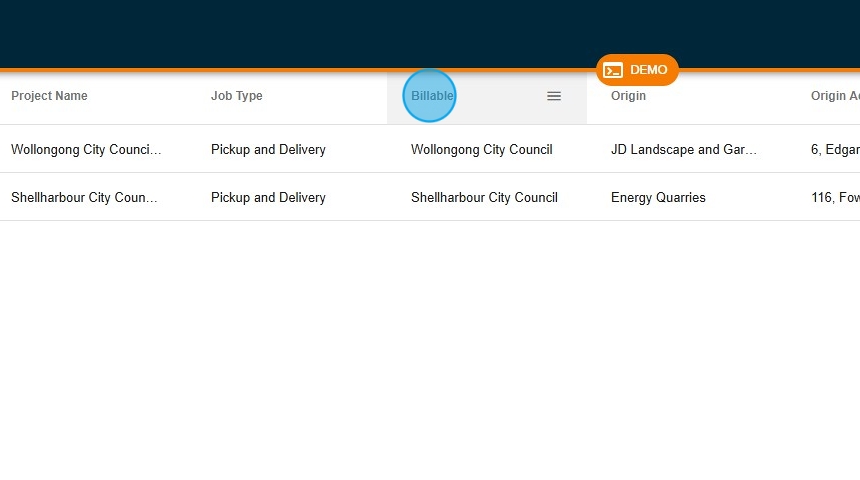Click blank white space beneath the table rows
The height and width of the screenshot is (480, 860).
click(x=430, y=350)
